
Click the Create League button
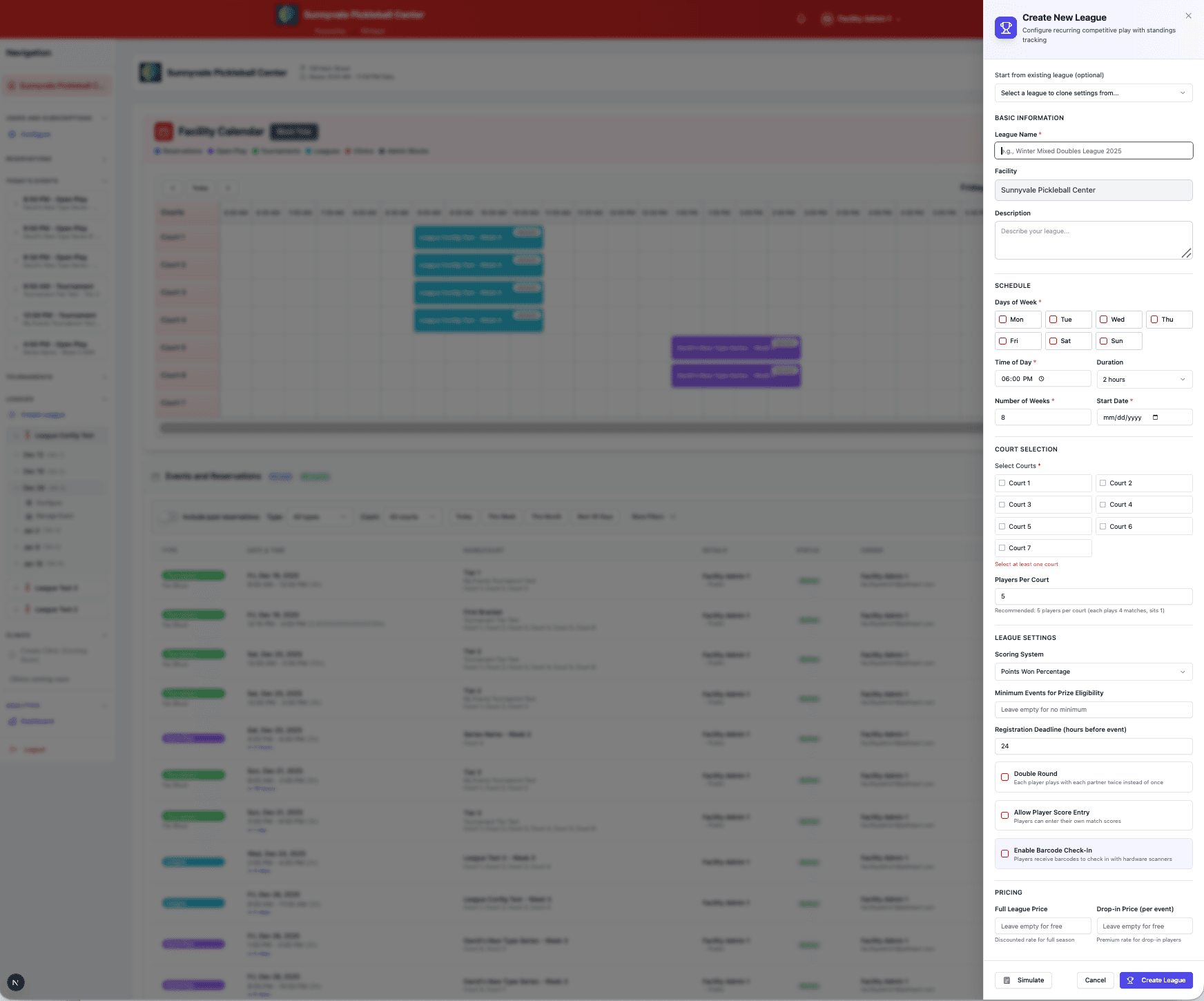tap(1156, 980)
